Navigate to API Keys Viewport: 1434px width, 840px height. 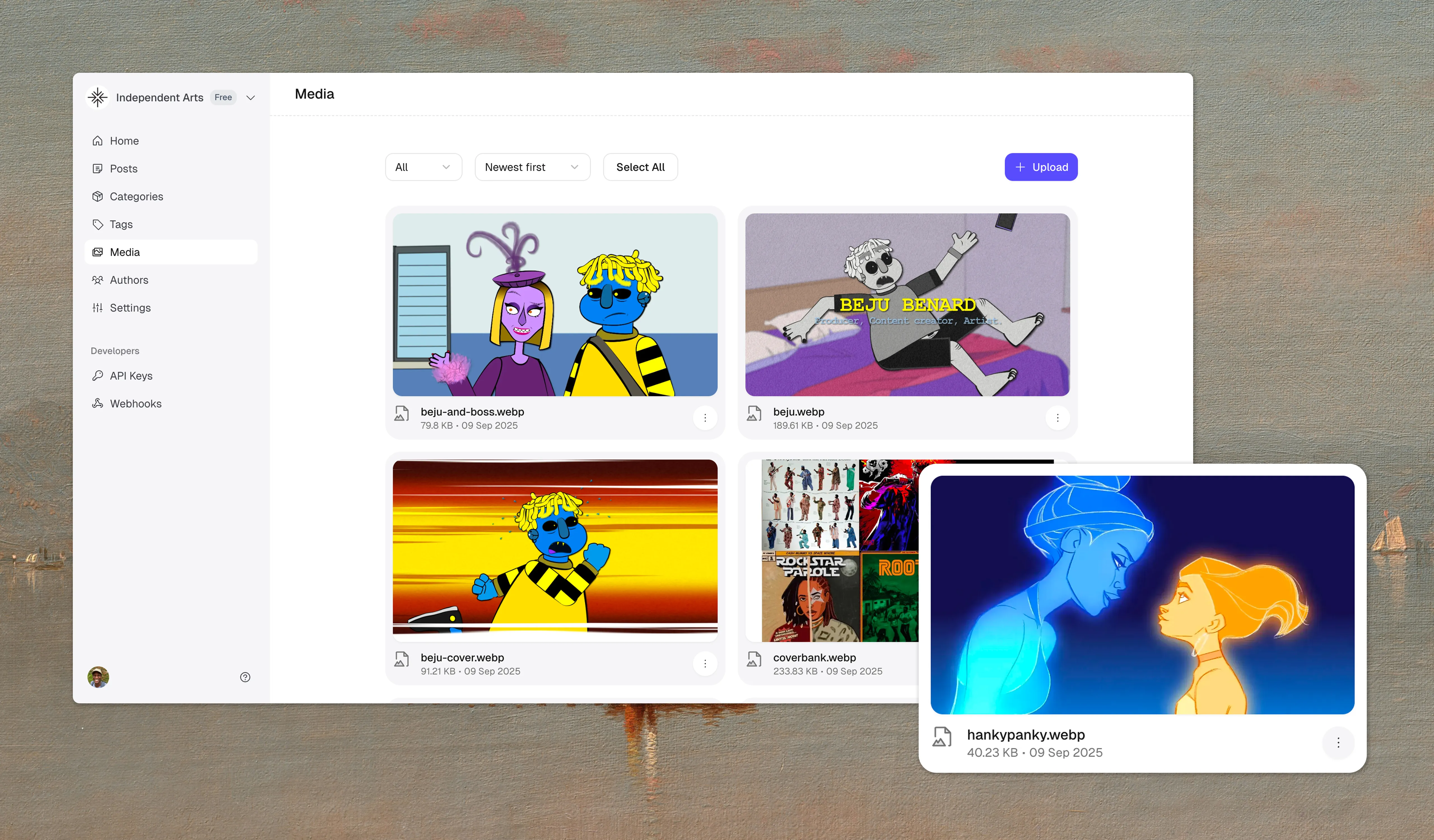point(131,376)
